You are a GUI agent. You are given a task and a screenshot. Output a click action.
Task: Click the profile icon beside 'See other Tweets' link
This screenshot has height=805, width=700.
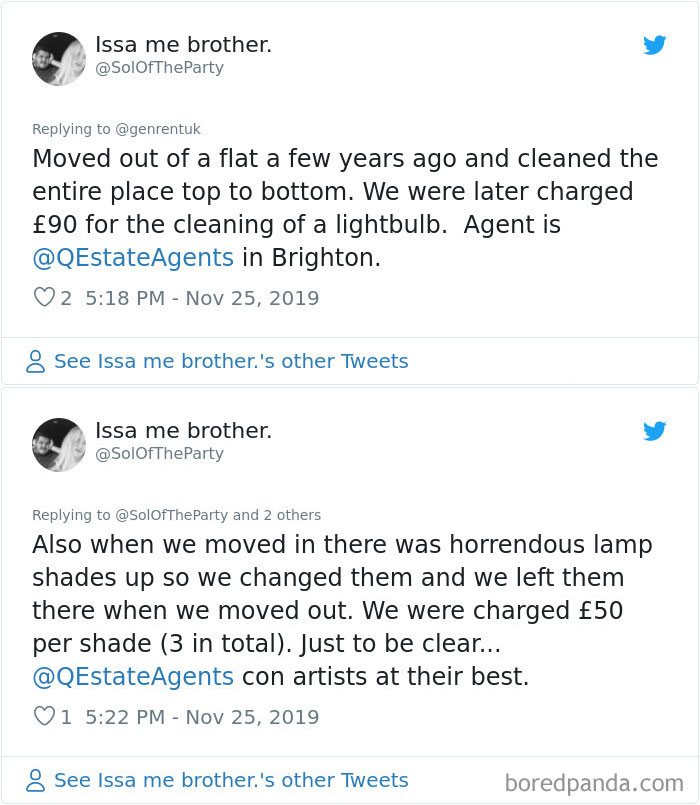click(x=36, y=360)
